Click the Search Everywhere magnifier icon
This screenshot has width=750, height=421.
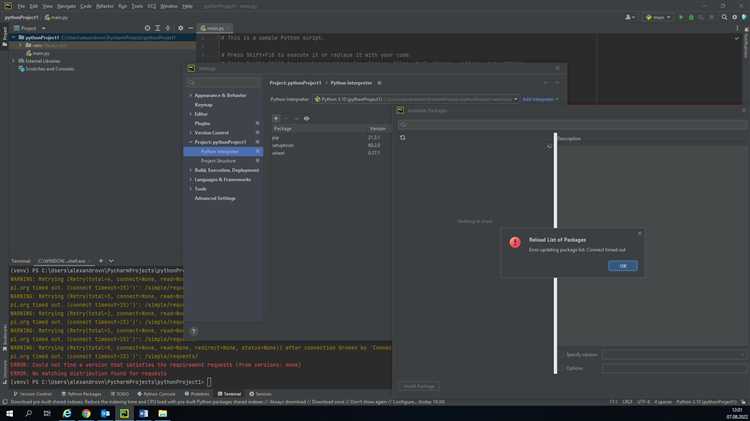tap(724, 17)
